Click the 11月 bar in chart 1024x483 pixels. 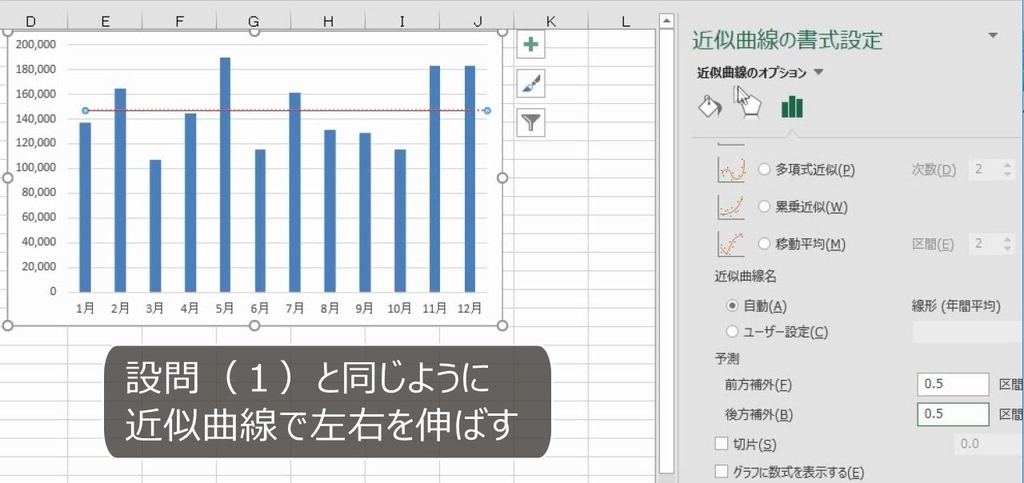[x=435, y=179]
